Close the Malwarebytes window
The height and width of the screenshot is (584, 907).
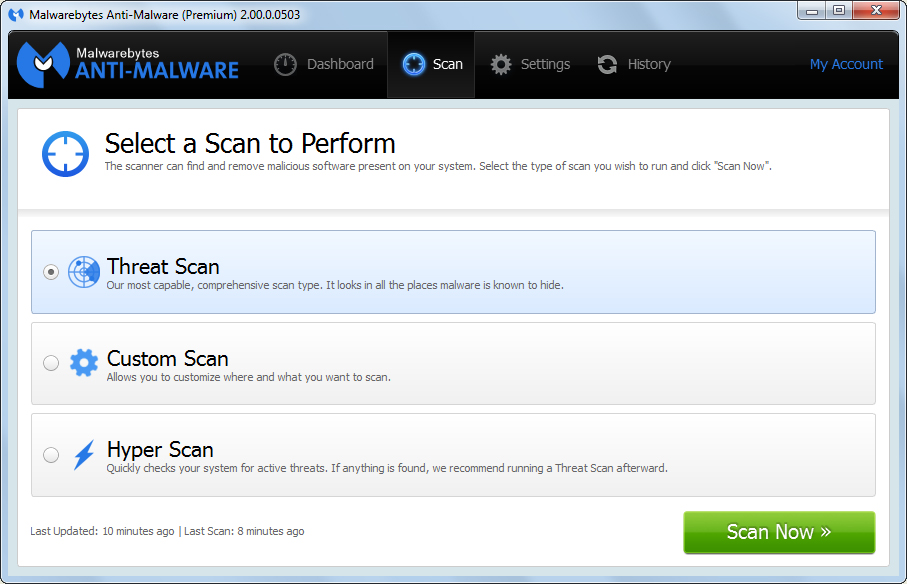tap(876, 10)
